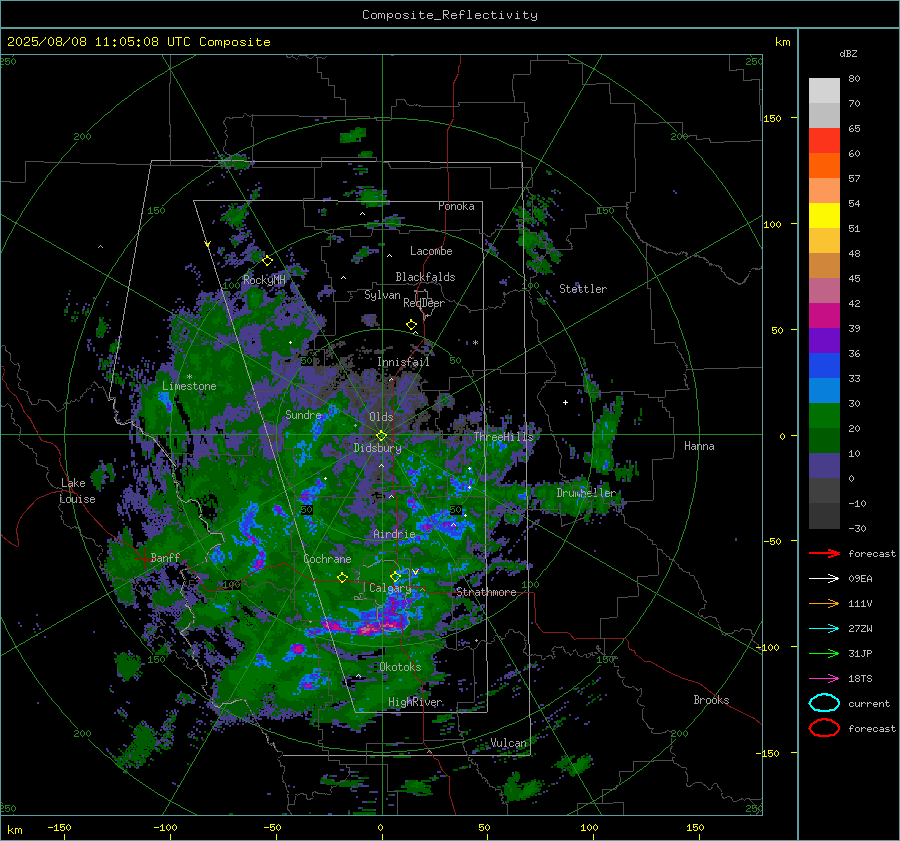
Task: Click the red cross marker next to Banff
Action: tap(143, 557)
